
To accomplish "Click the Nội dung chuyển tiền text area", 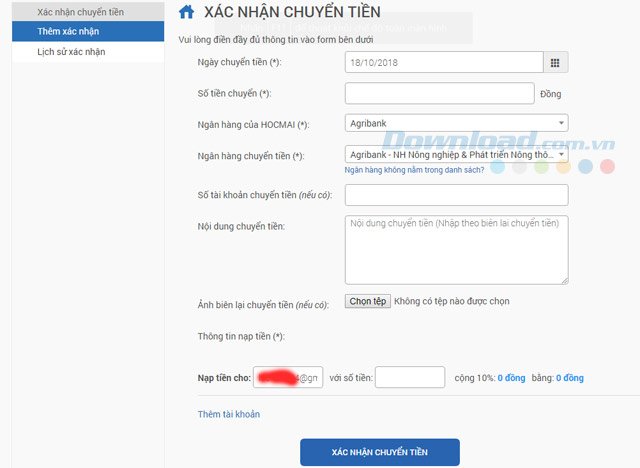I will 456,250.
